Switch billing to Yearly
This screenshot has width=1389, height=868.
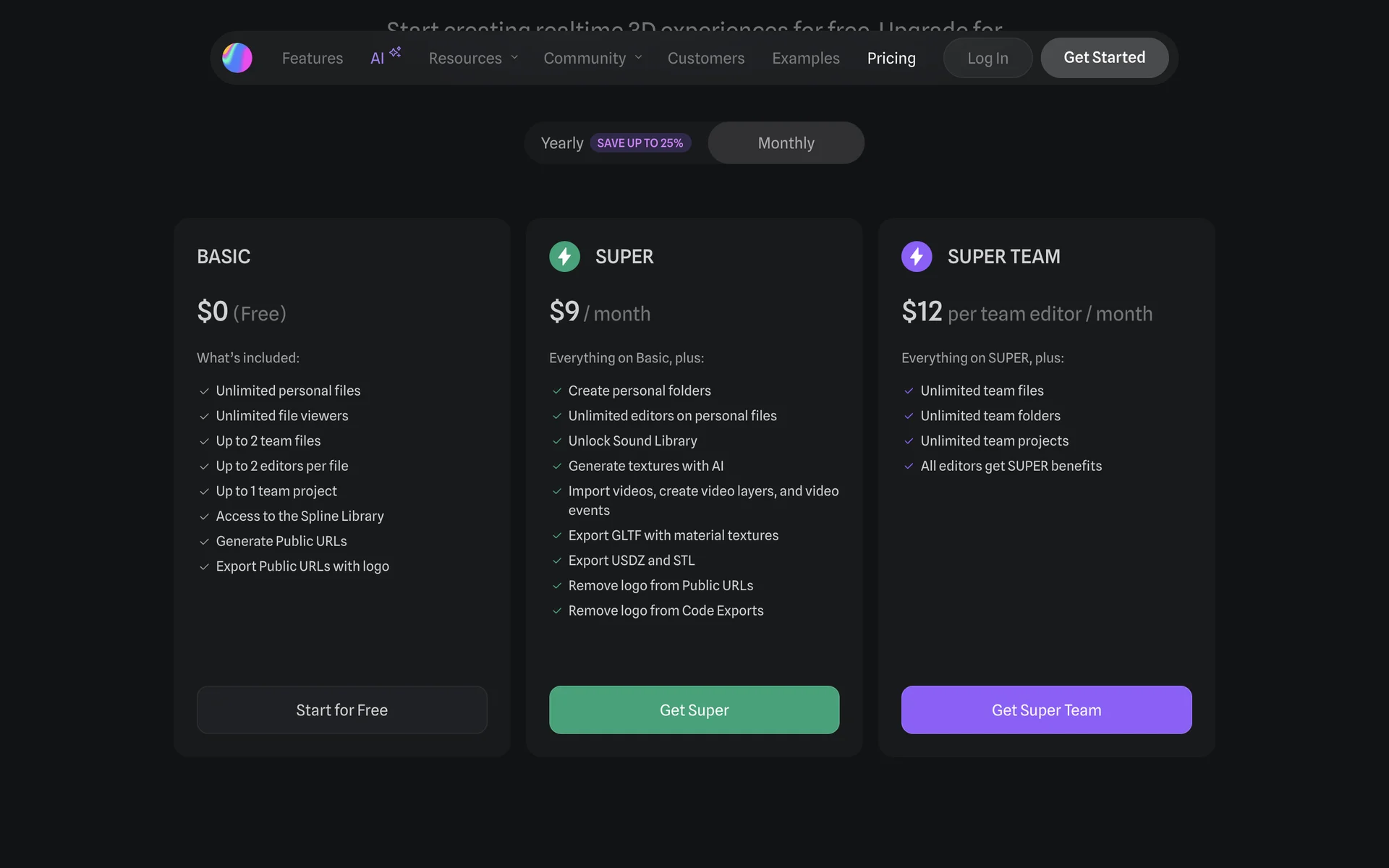point(562,143)
